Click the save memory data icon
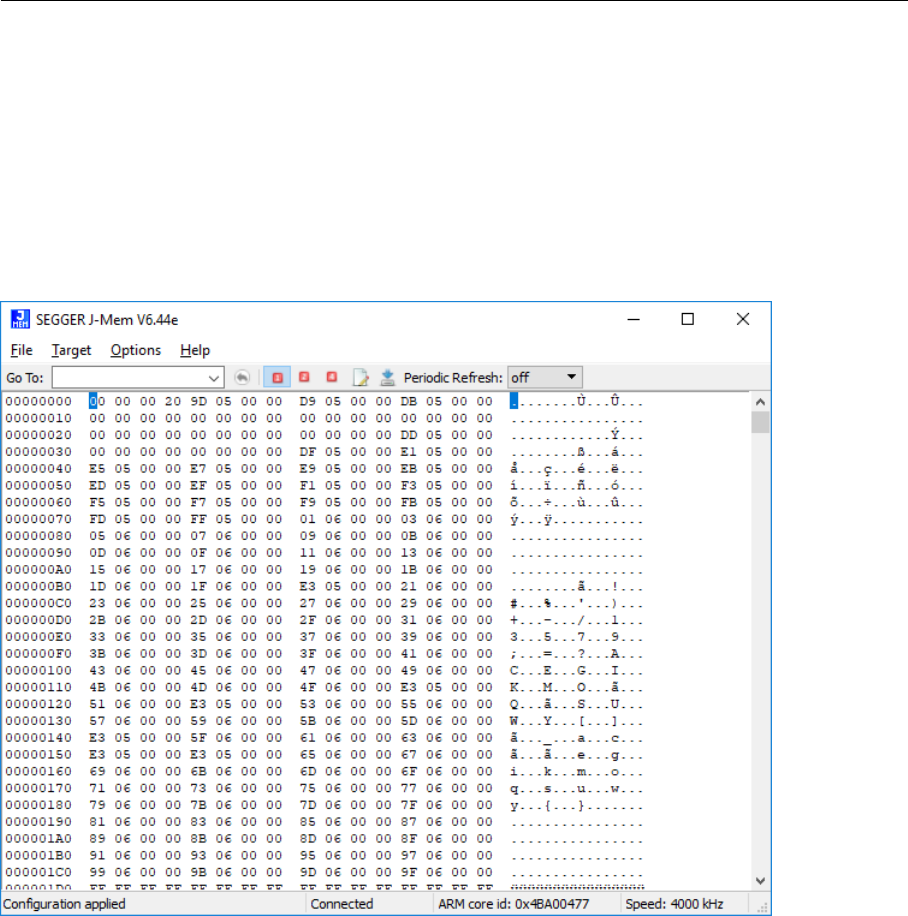Viewport: 908px width, 916px height. tap(387, 378)
